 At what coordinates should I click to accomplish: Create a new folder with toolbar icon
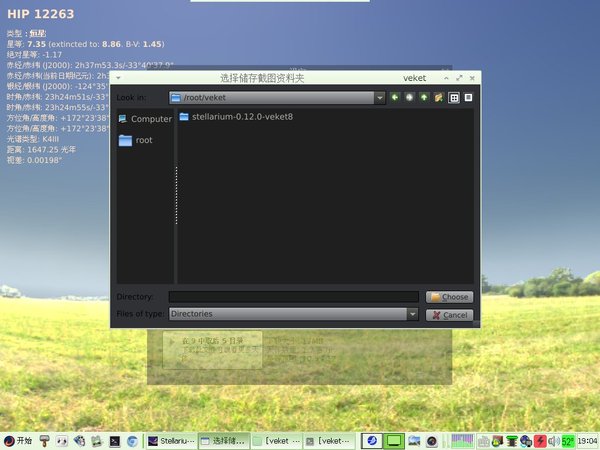[438, 97]
